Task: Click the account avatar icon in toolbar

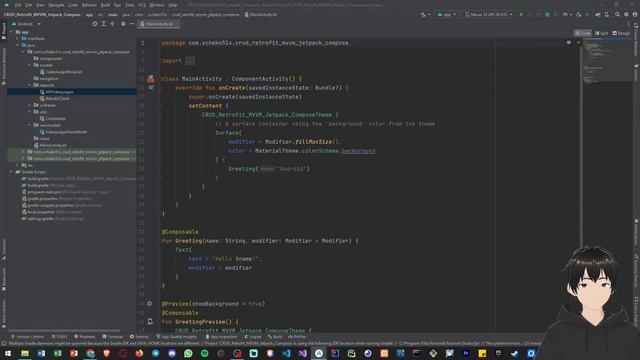Action: [x=635, y=14]
